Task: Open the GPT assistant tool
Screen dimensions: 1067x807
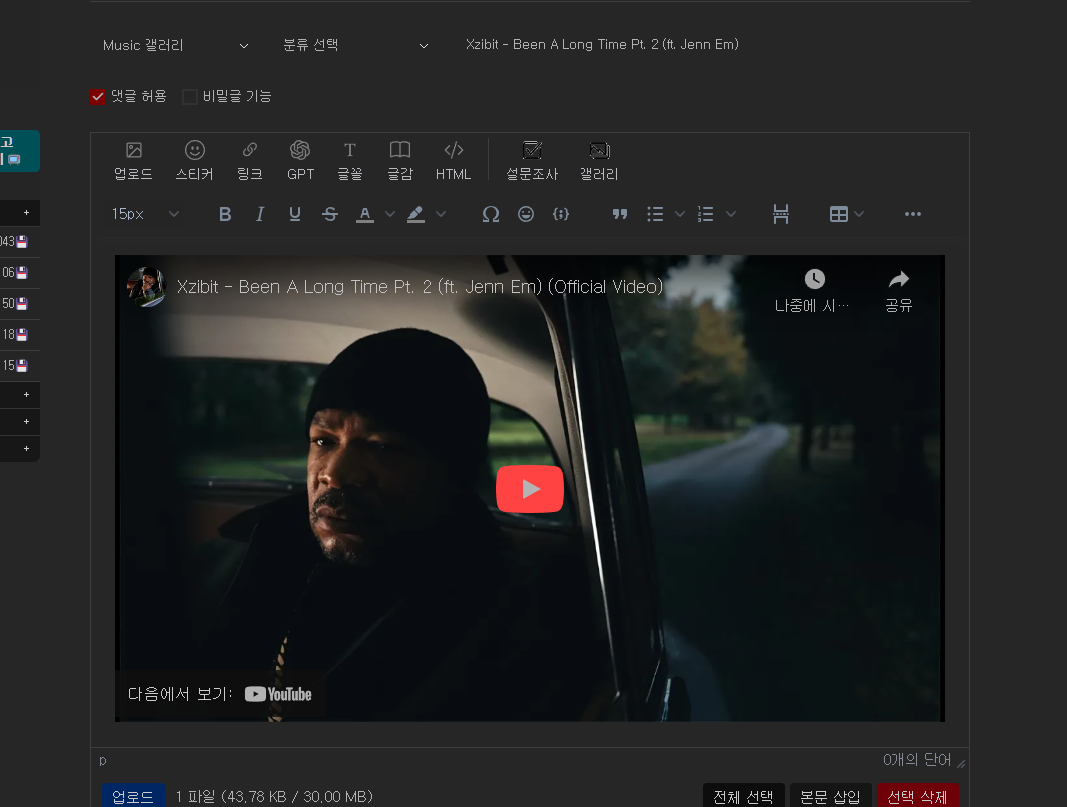Action: 300,161
